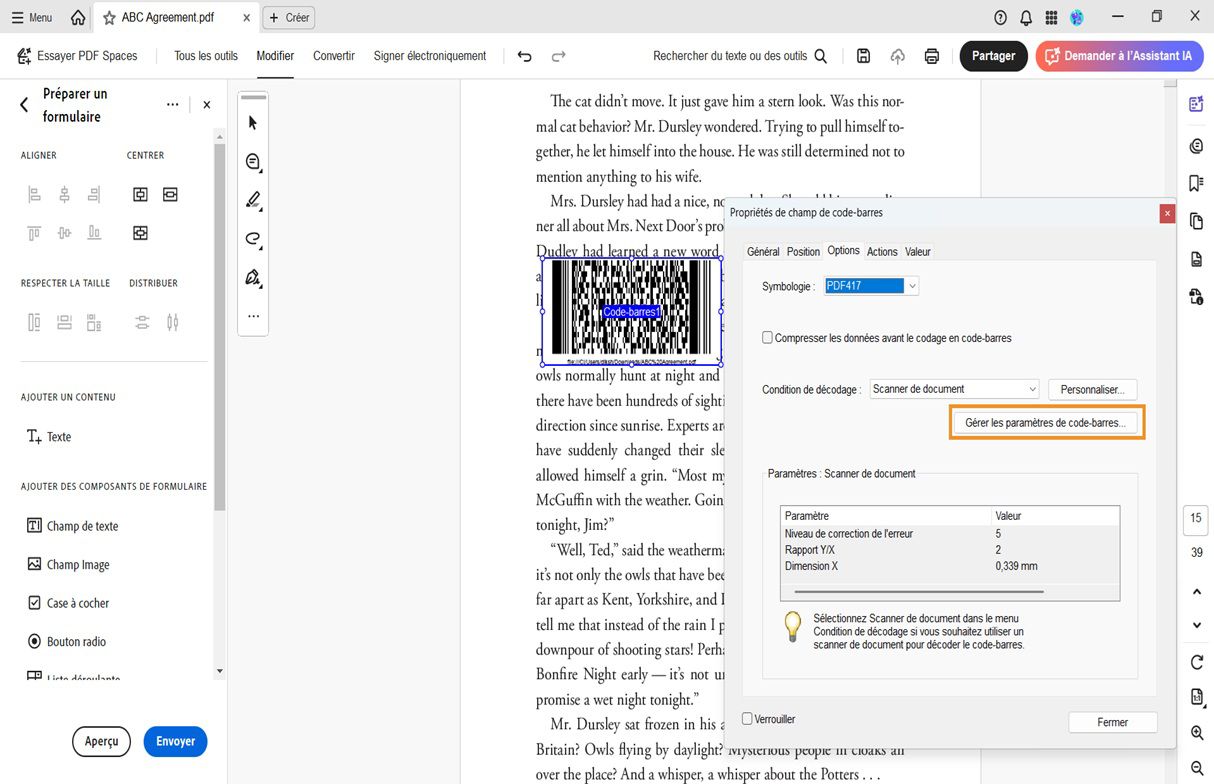1214x784 pixels.
Task: Open the notifications bell
Action: click(x=1026, y=18)
